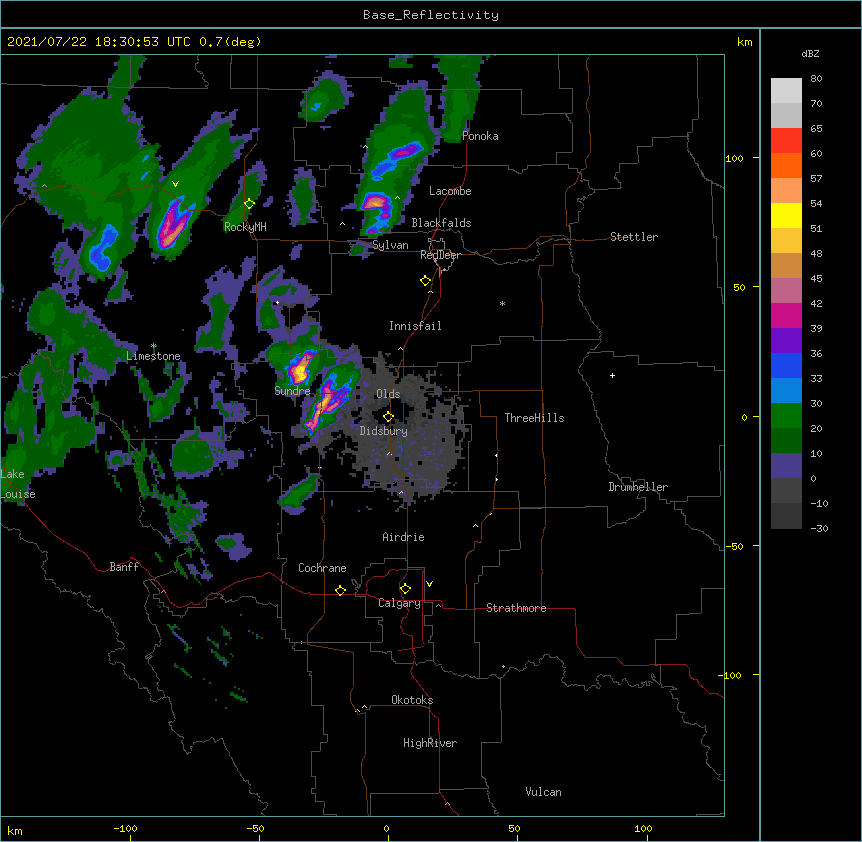
Task: Click the Drumheller town label
Action: pyautogui.click(x=638, y=487)
